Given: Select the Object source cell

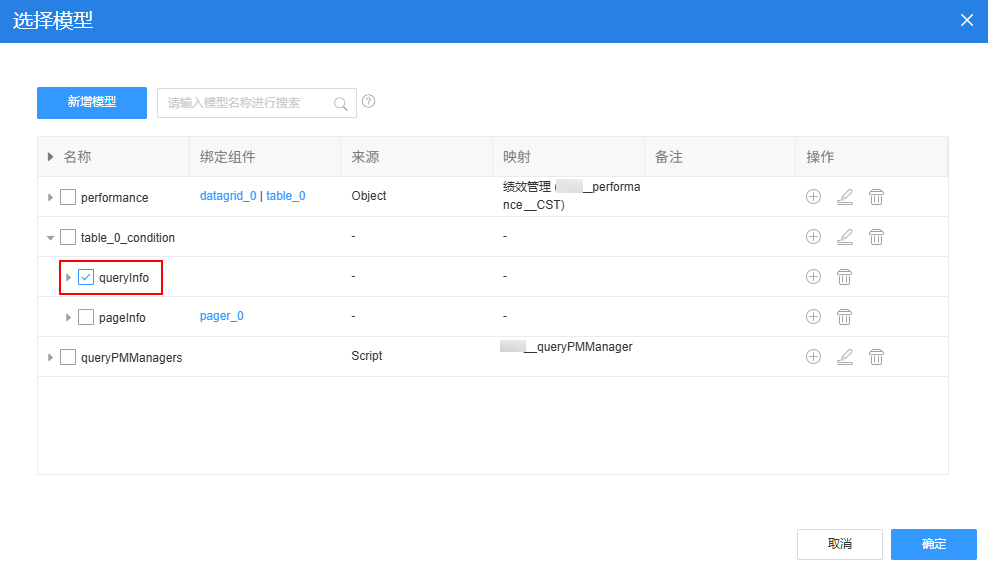Looking at the screenshot, I should [x=369, y=196].
